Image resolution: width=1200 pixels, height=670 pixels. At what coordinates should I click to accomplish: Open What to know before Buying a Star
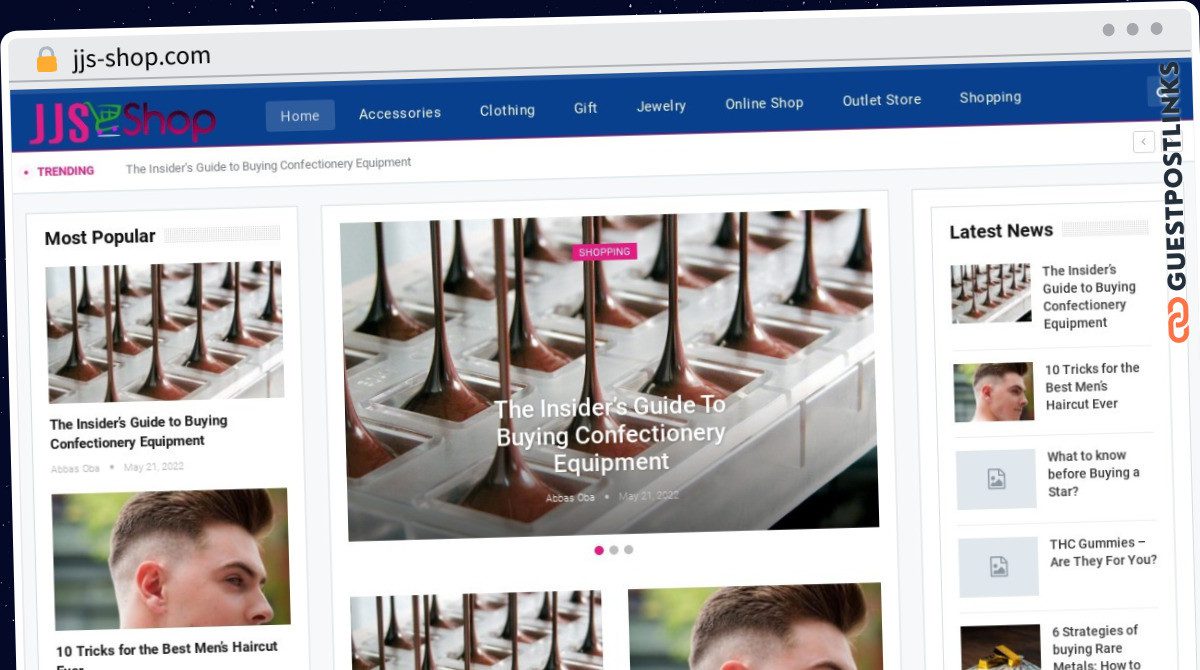click(1094, 473)
